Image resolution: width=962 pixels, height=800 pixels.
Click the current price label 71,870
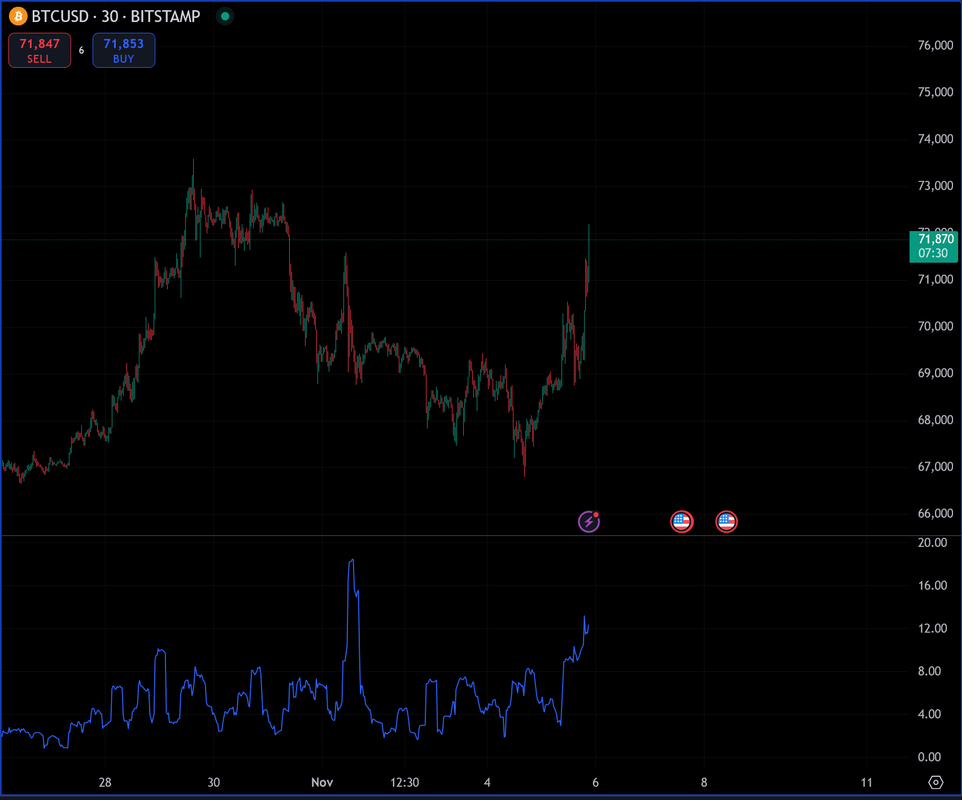[933, 246]
